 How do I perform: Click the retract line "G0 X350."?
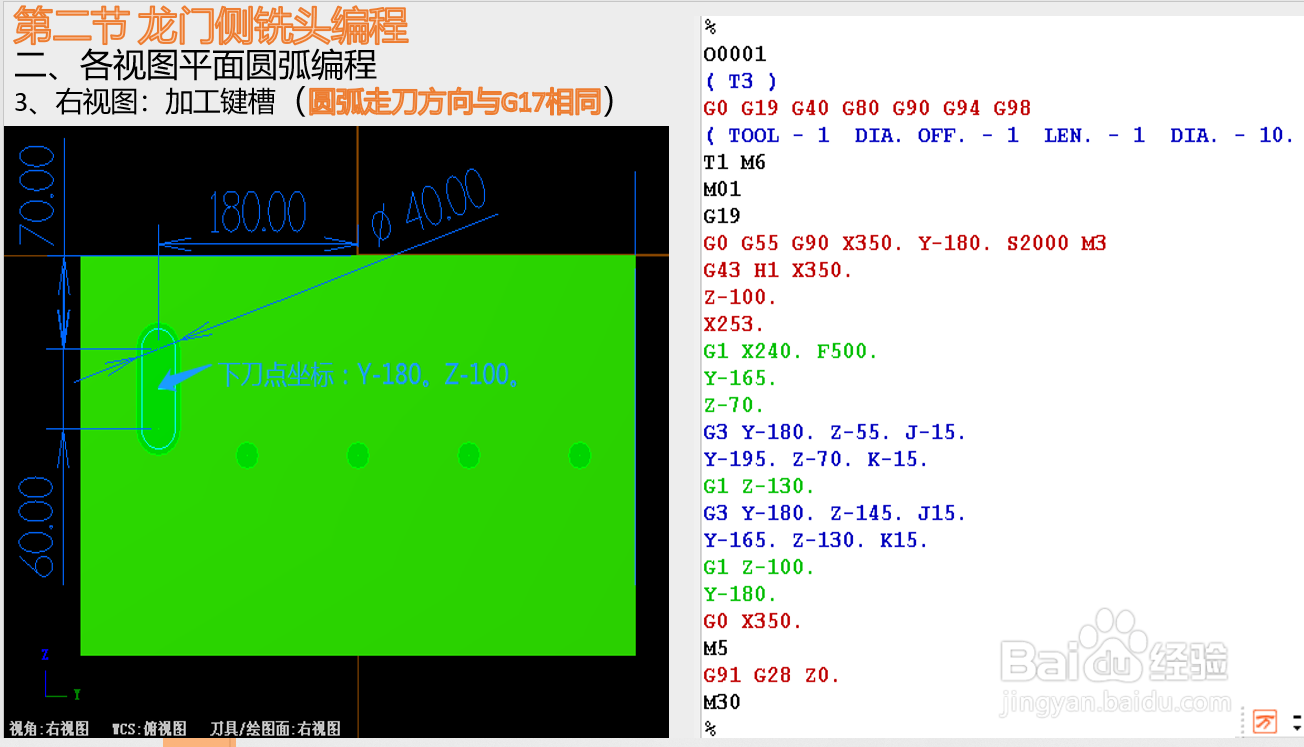tap(753, 621)
